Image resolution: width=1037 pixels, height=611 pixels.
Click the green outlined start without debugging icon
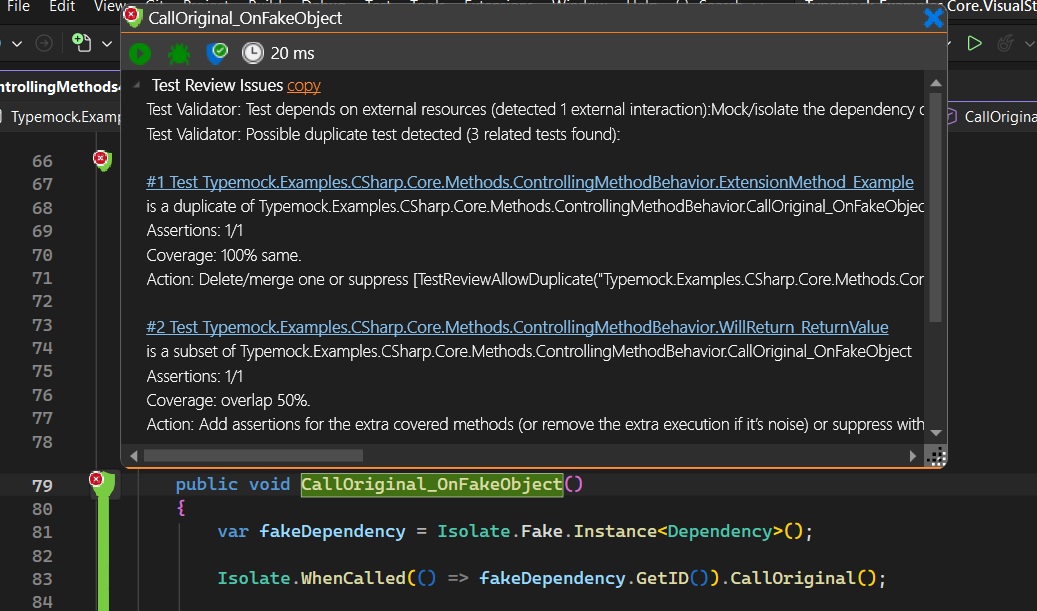974,44
